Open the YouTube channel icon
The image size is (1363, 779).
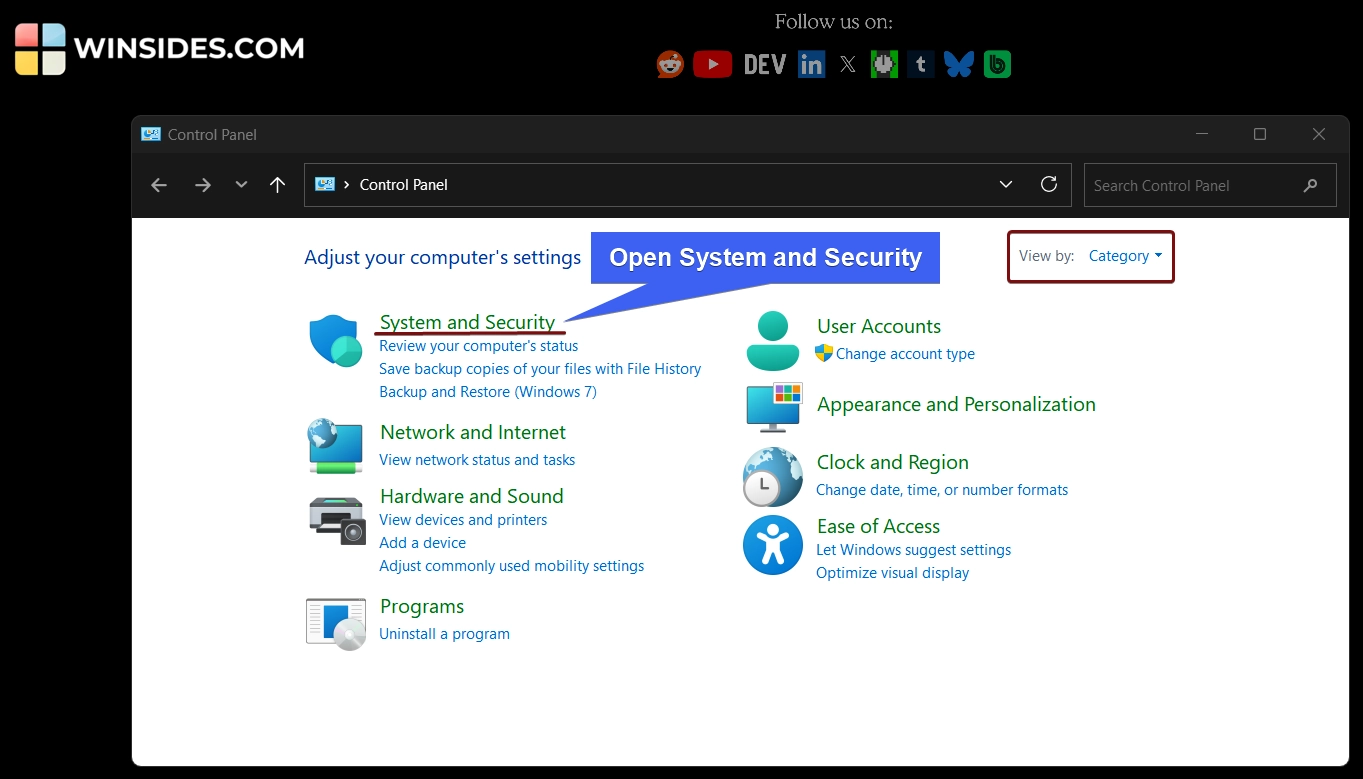712,63
